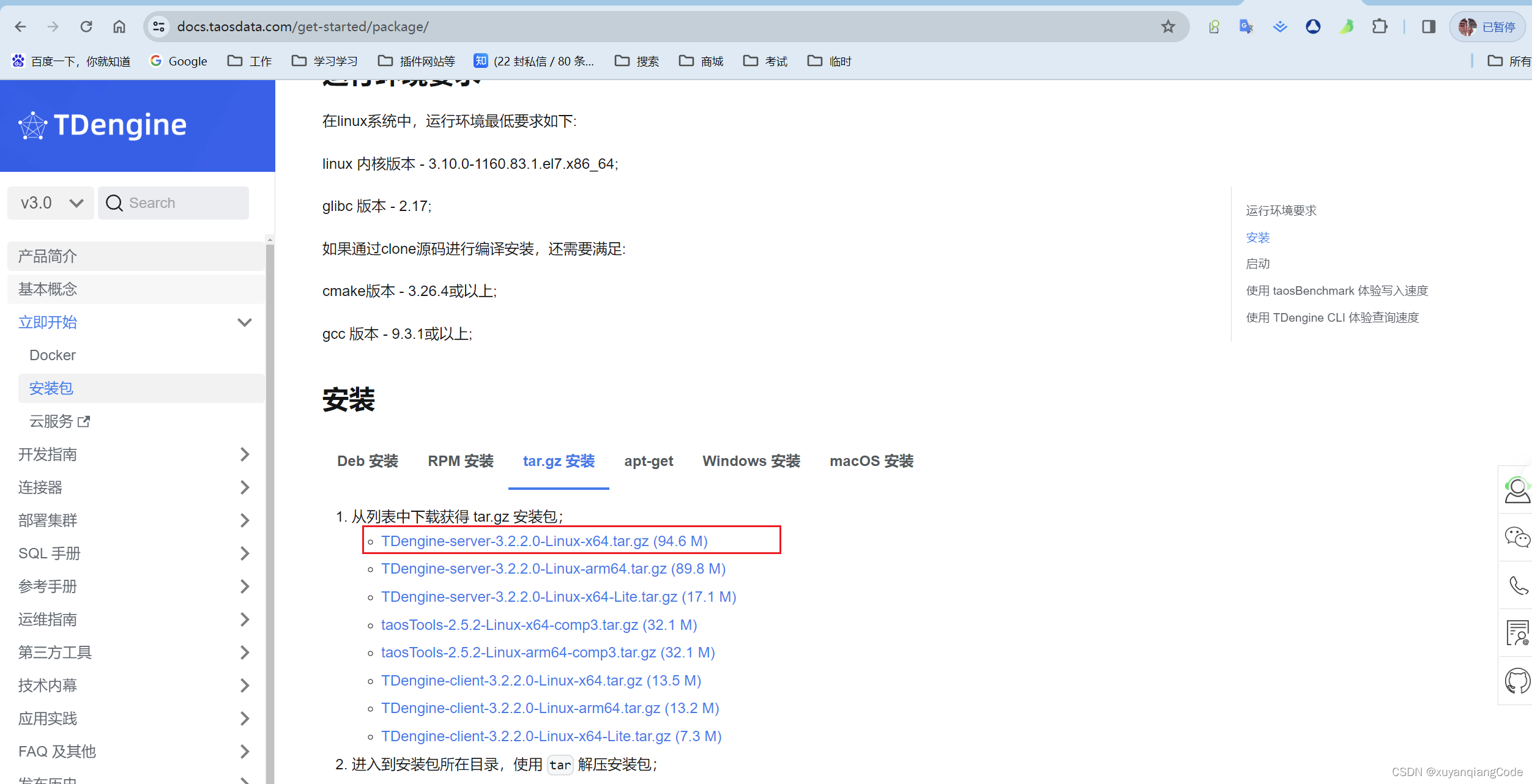Open the green leaf extension
The width and height of the screenshot is (1532, 784).
(x=1347, y=27)
